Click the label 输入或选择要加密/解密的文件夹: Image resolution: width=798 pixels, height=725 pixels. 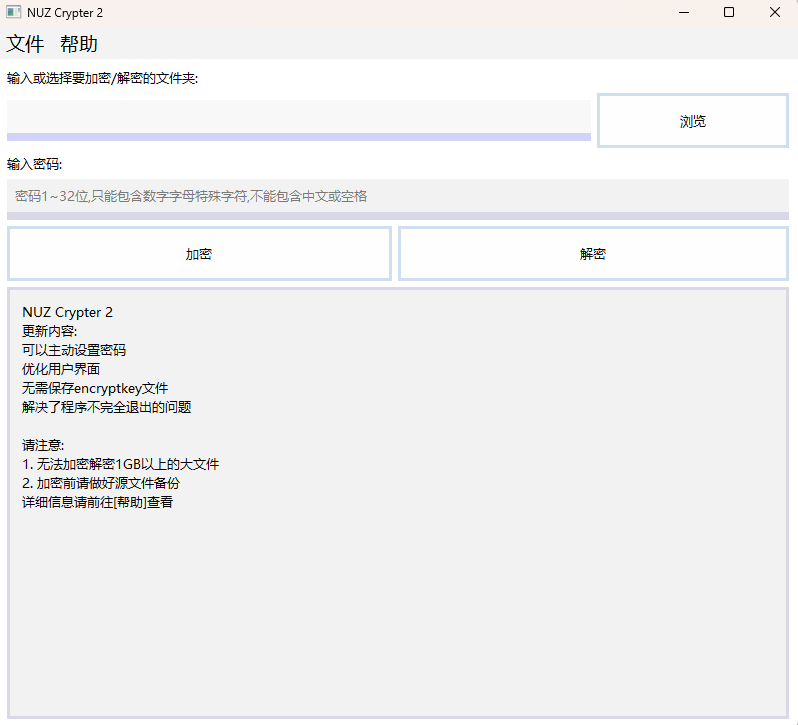[102, 78]
